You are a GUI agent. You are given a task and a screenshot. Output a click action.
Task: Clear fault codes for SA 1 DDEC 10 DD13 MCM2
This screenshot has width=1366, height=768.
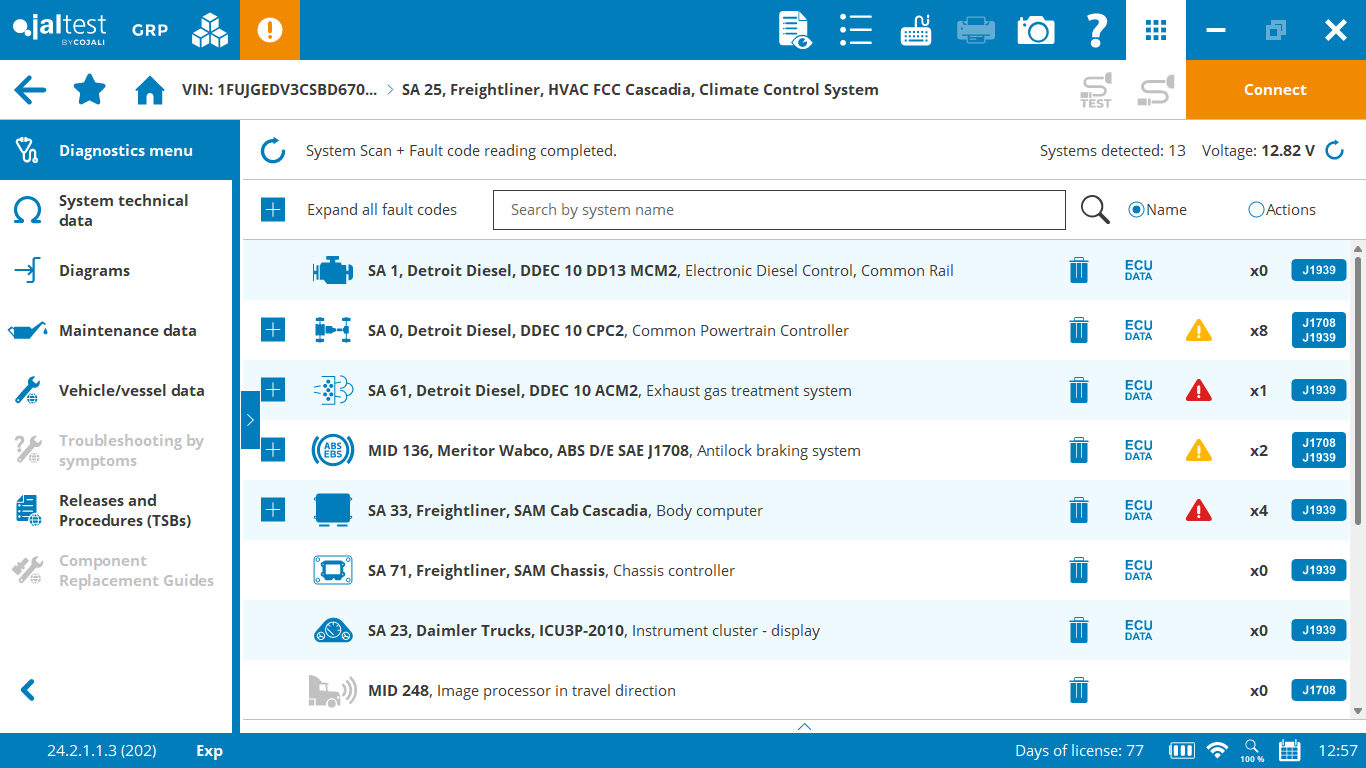pyautogui.click(x=1079, y=270)
